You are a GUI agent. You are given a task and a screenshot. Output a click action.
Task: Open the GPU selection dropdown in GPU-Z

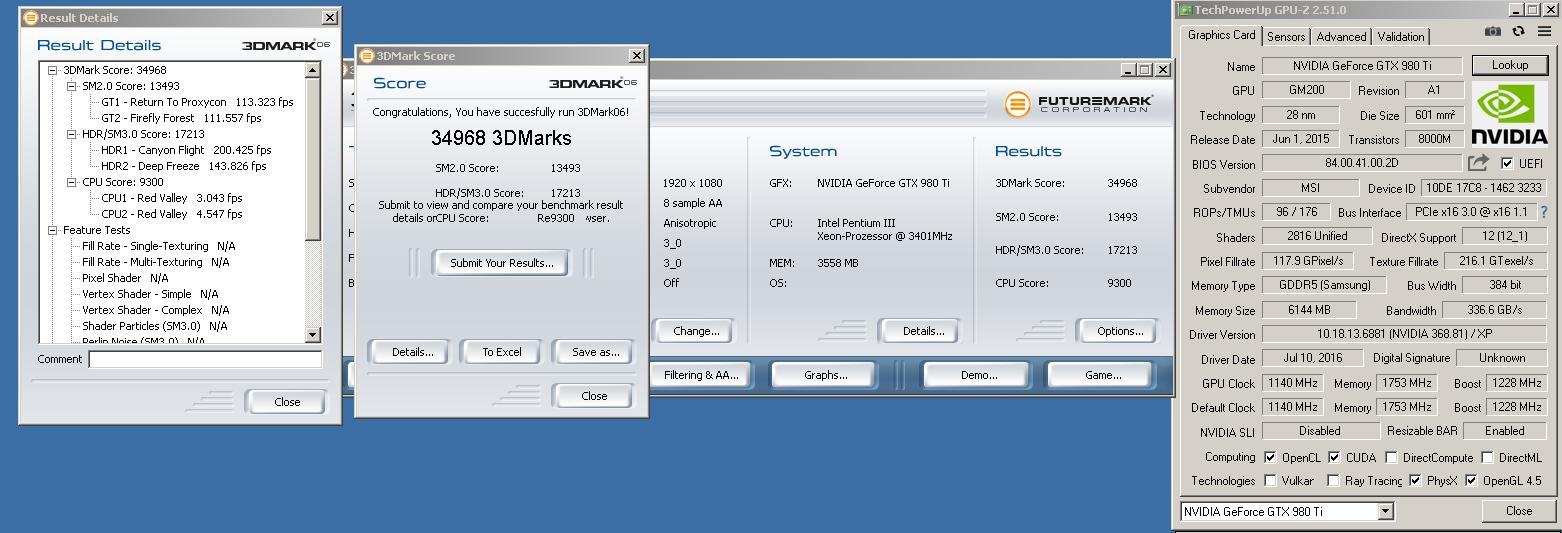point(1385,511)
